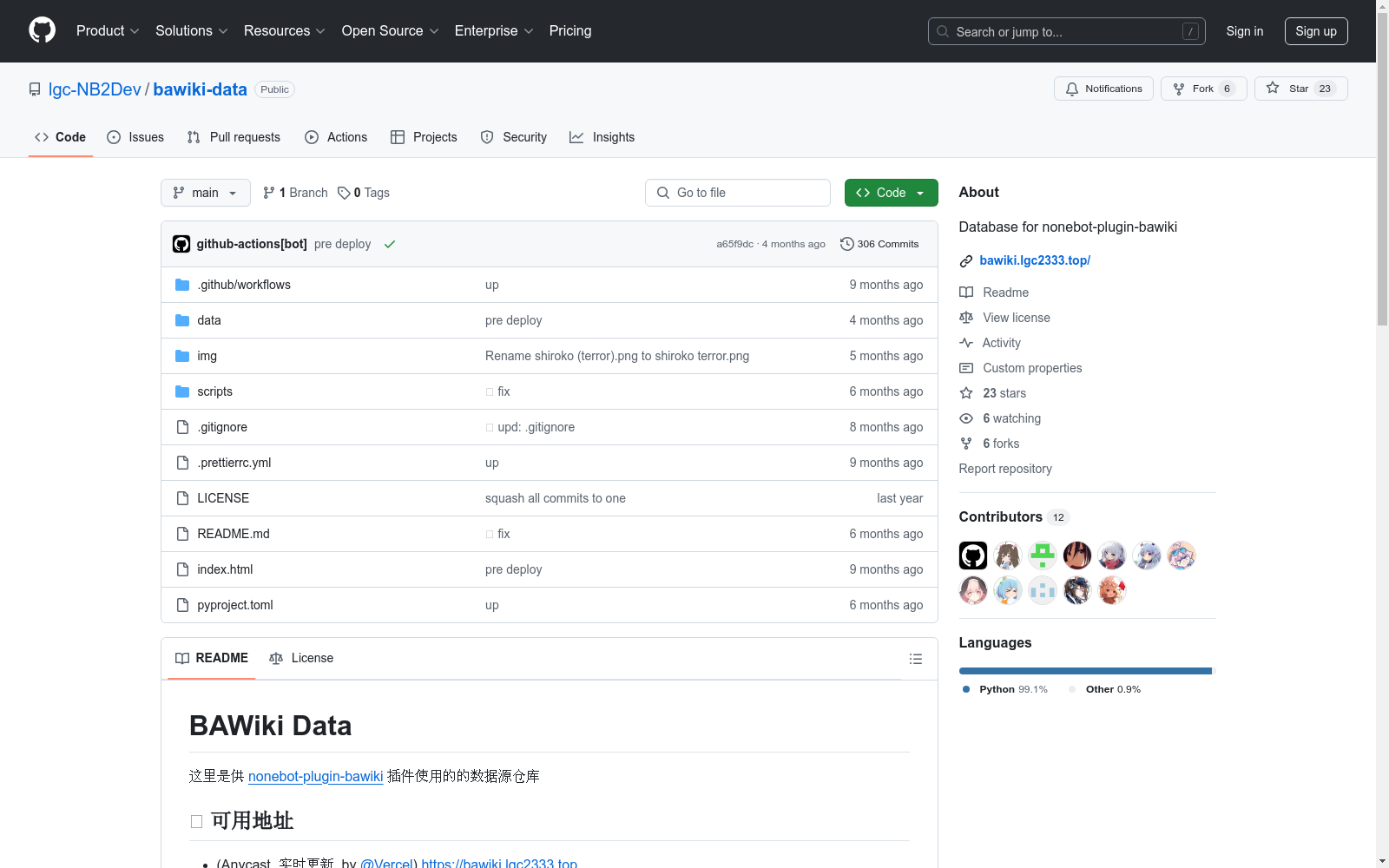
Task: Click the Star icon
Action: [1273, 88]
